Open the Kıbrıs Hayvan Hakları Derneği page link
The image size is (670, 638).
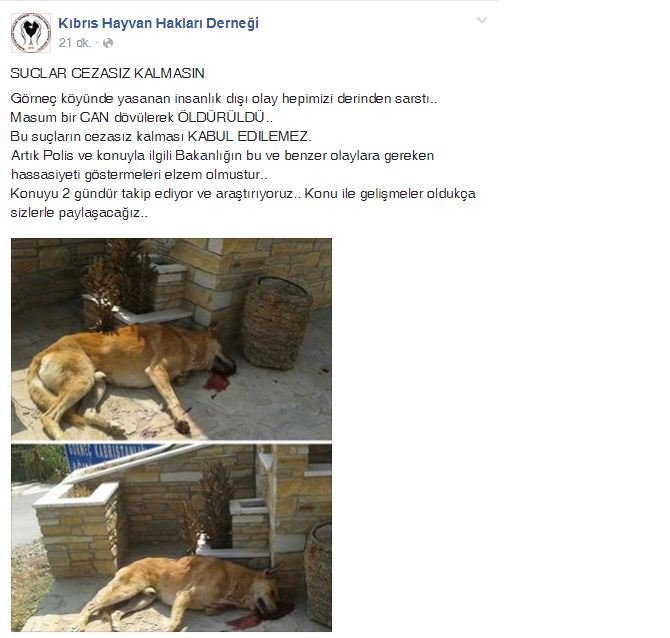tap(159, 23)
